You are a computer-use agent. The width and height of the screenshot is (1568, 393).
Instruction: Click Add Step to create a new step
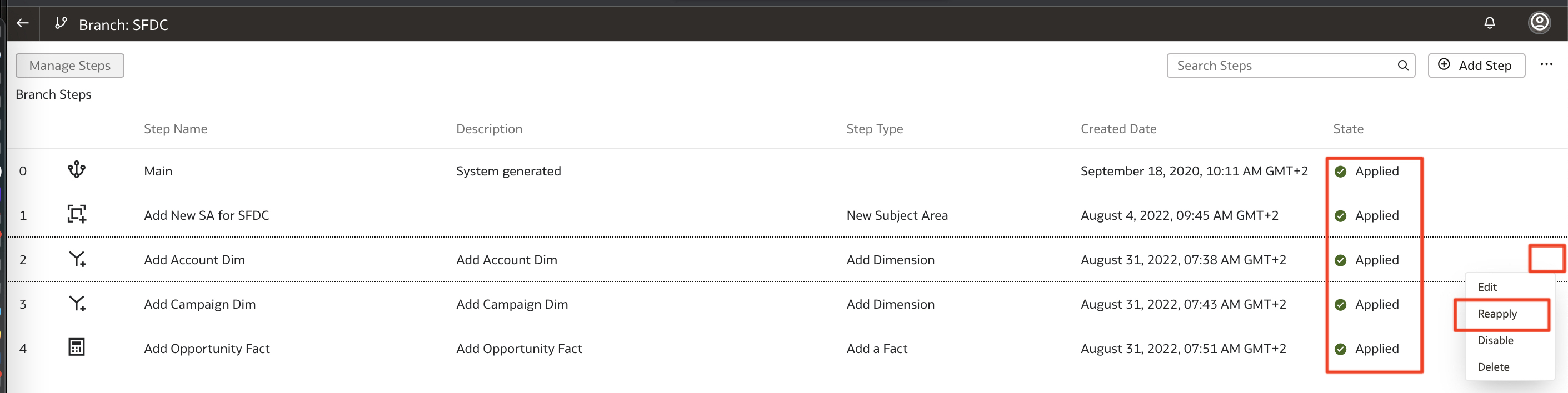[1476, 65]
